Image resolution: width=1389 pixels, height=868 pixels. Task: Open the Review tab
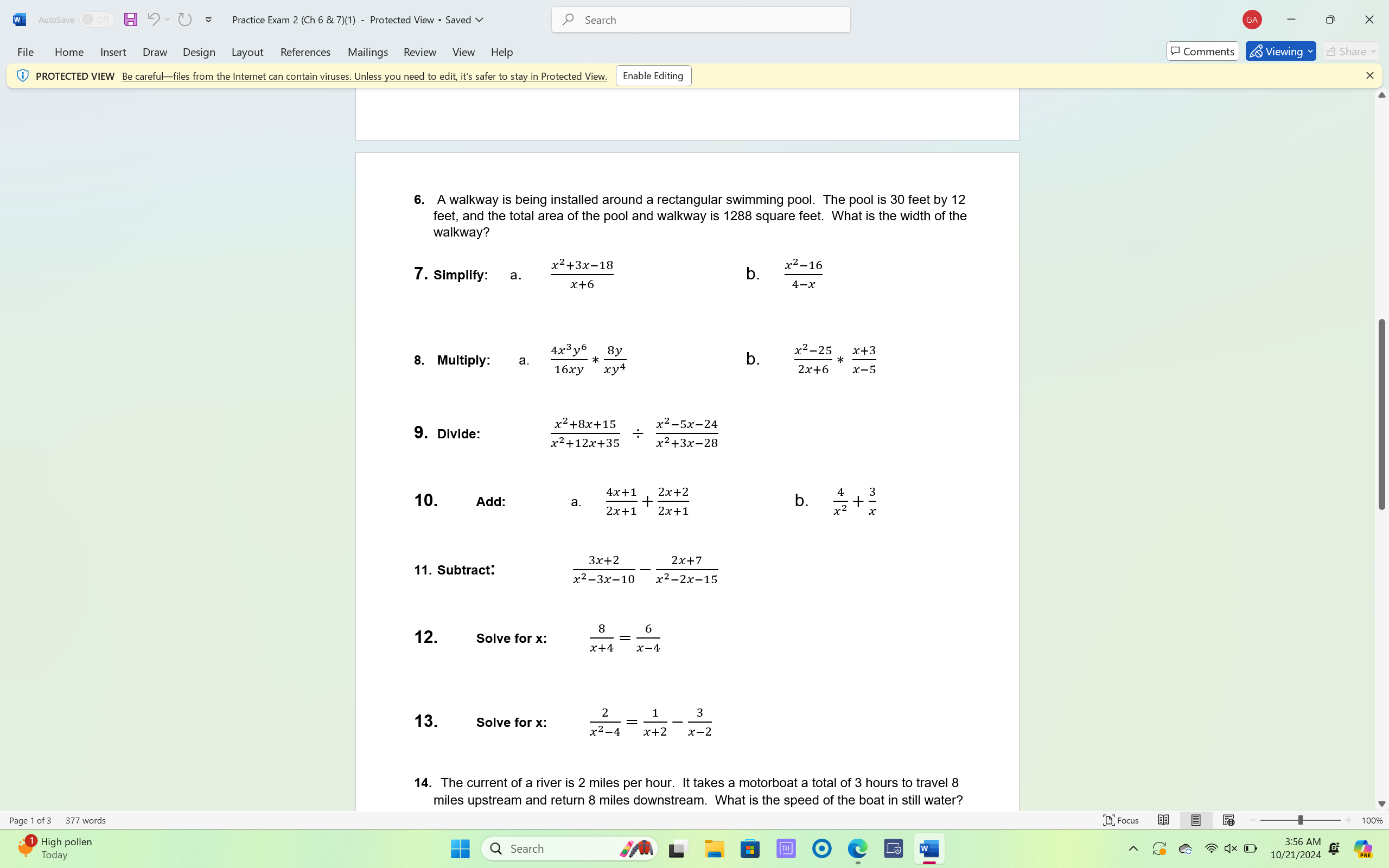coord(419,52)
